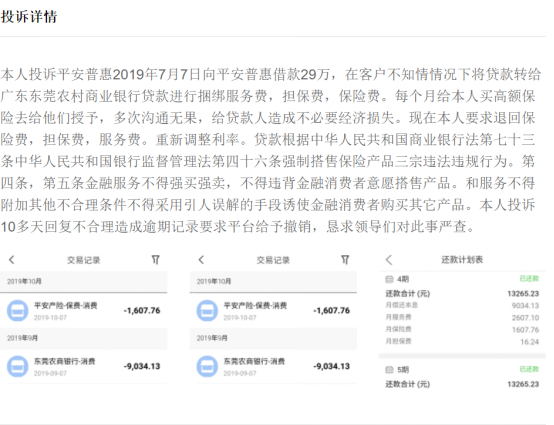Click calendar icon next to 4期
Viewport: 554px width, 425px height.
coord(389,279)
